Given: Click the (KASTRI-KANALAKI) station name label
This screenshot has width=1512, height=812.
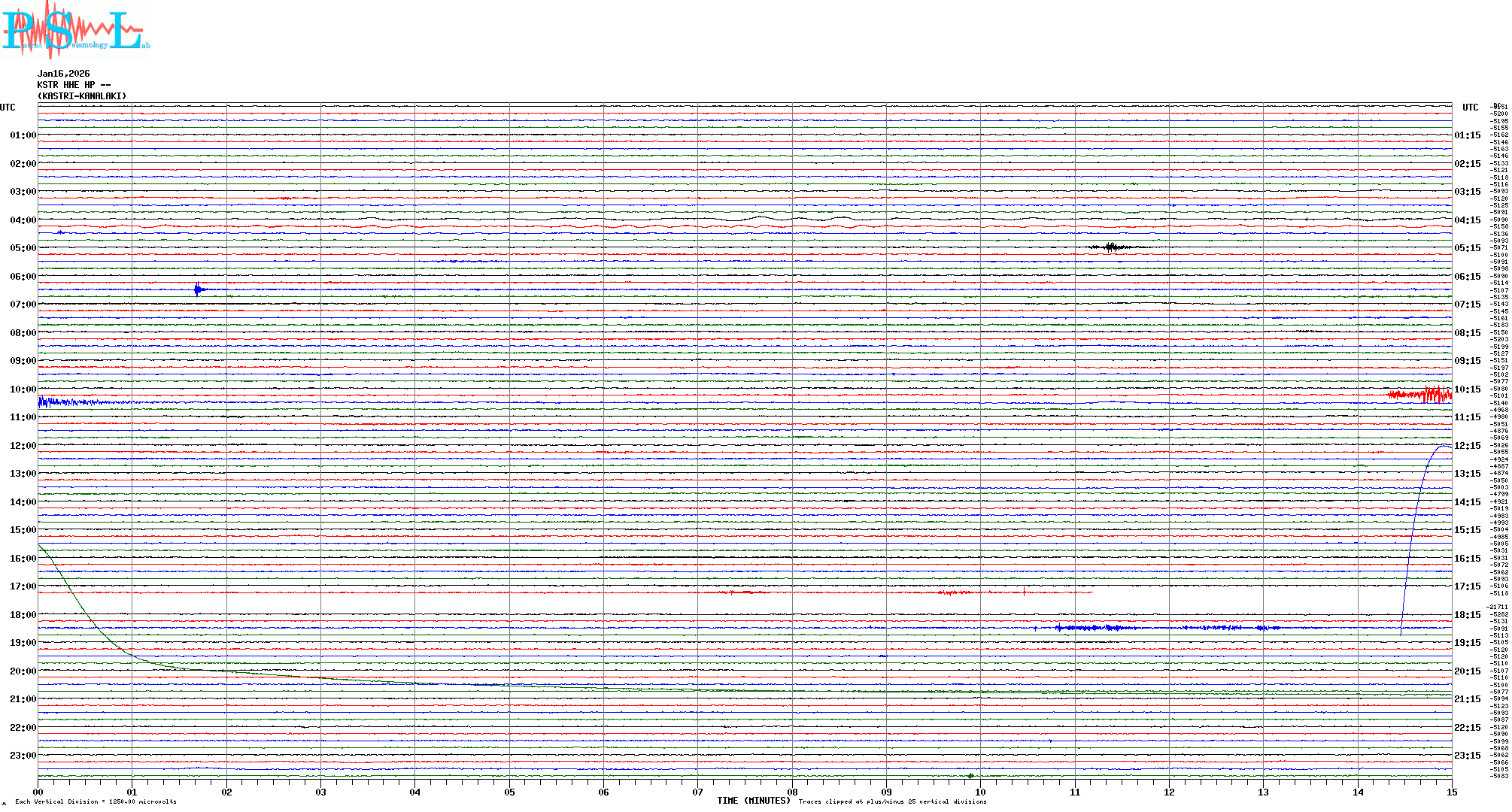Looking at the screenshot, I should tap(82, 96).
